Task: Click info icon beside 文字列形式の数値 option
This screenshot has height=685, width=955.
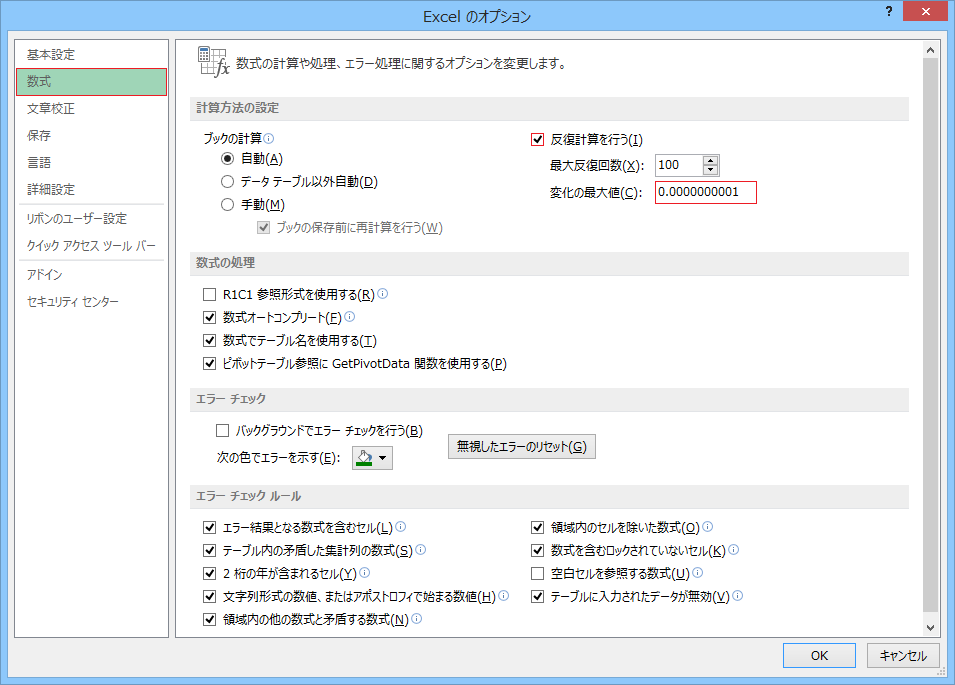Action: pyautogui.click(x=504, y=595)
